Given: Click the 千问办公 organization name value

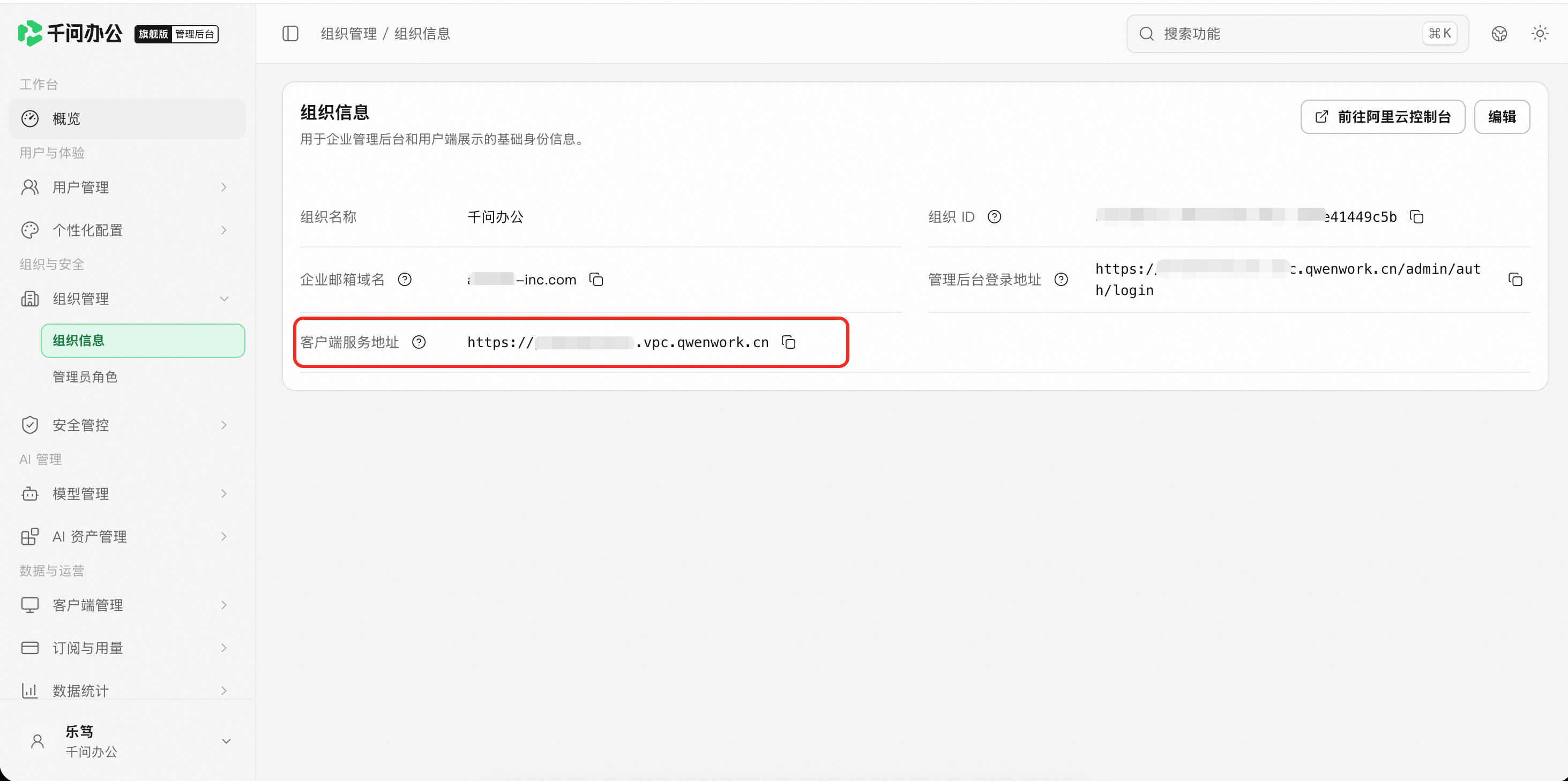Looking at the screenshot, I should pos(496,216).
